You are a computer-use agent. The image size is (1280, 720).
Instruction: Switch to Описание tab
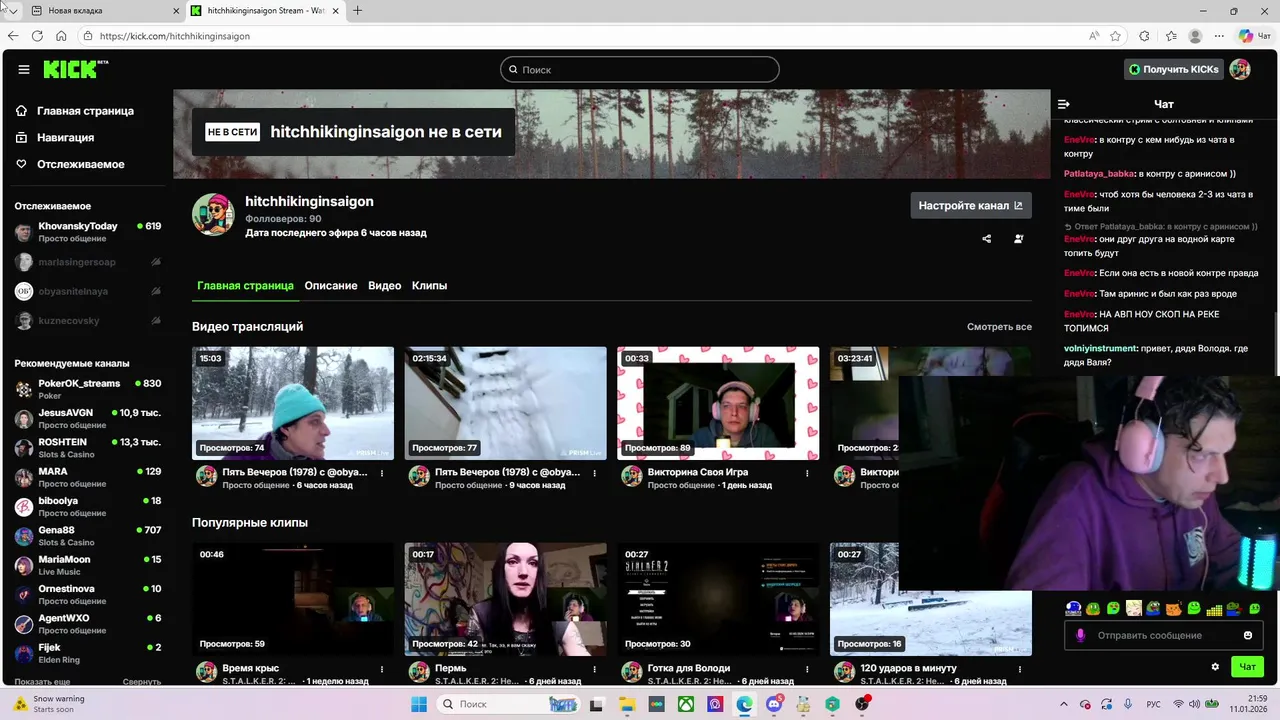[331, 286]
